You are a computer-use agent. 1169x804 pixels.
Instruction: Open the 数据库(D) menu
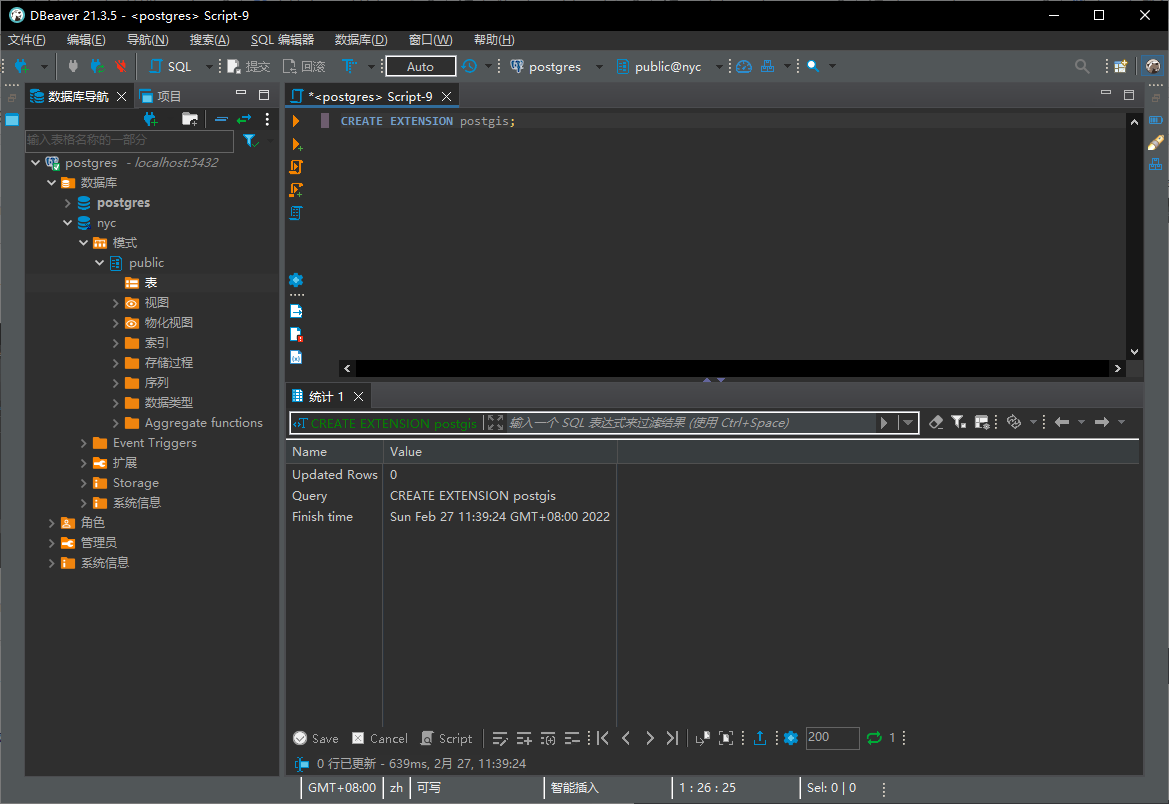[x=361, y=40]
